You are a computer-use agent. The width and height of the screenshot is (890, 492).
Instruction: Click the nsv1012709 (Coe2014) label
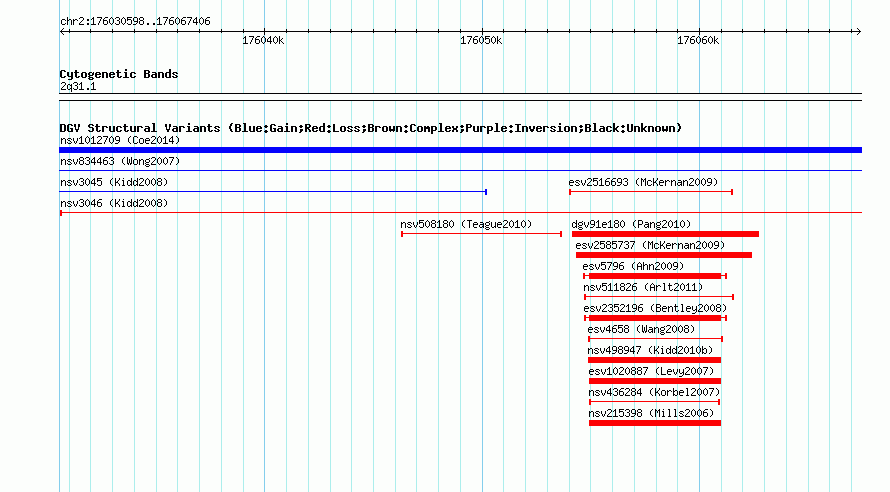tap(120, 140)
